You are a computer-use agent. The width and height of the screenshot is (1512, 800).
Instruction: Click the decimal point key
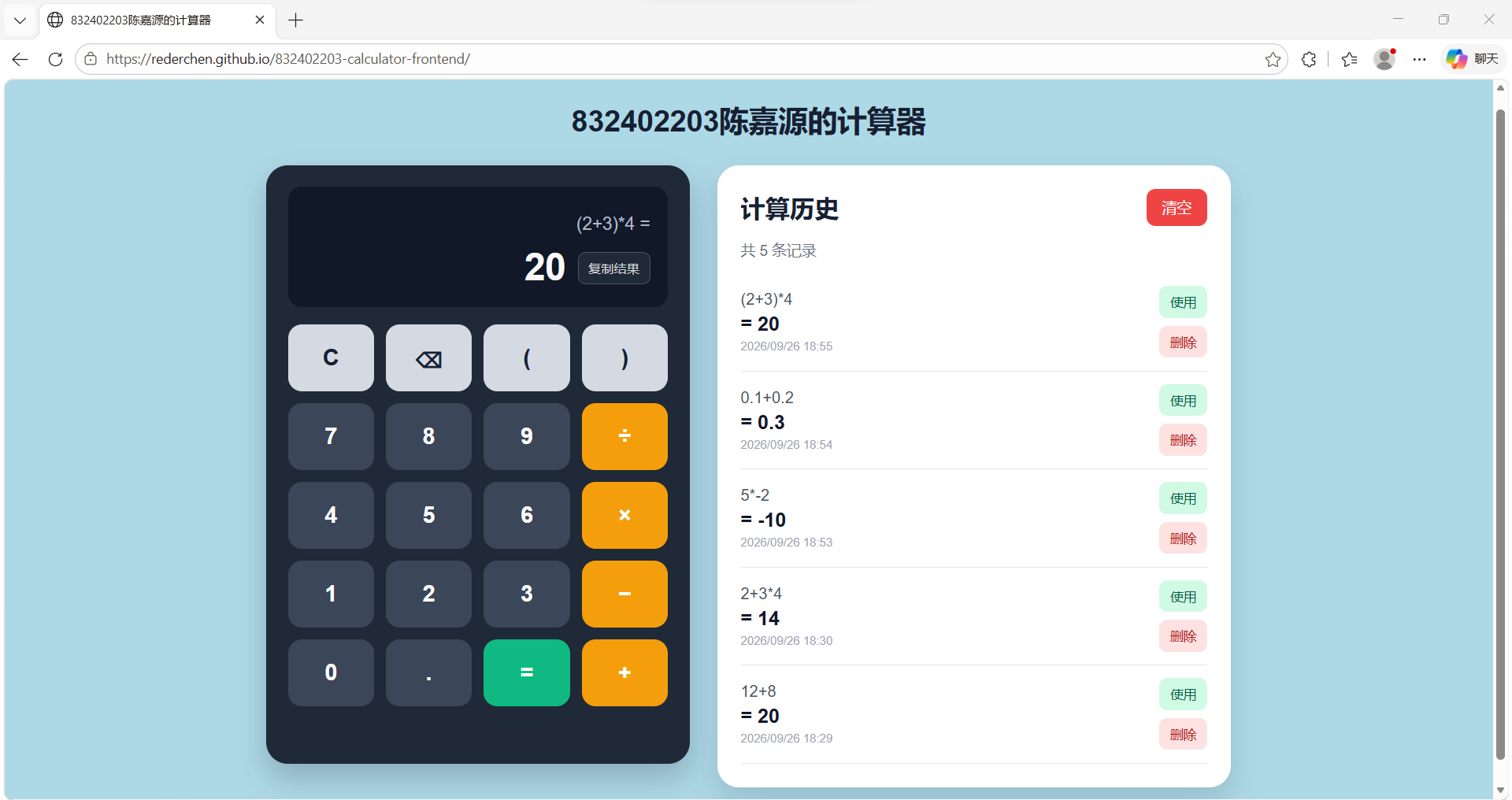pos(428,672)
